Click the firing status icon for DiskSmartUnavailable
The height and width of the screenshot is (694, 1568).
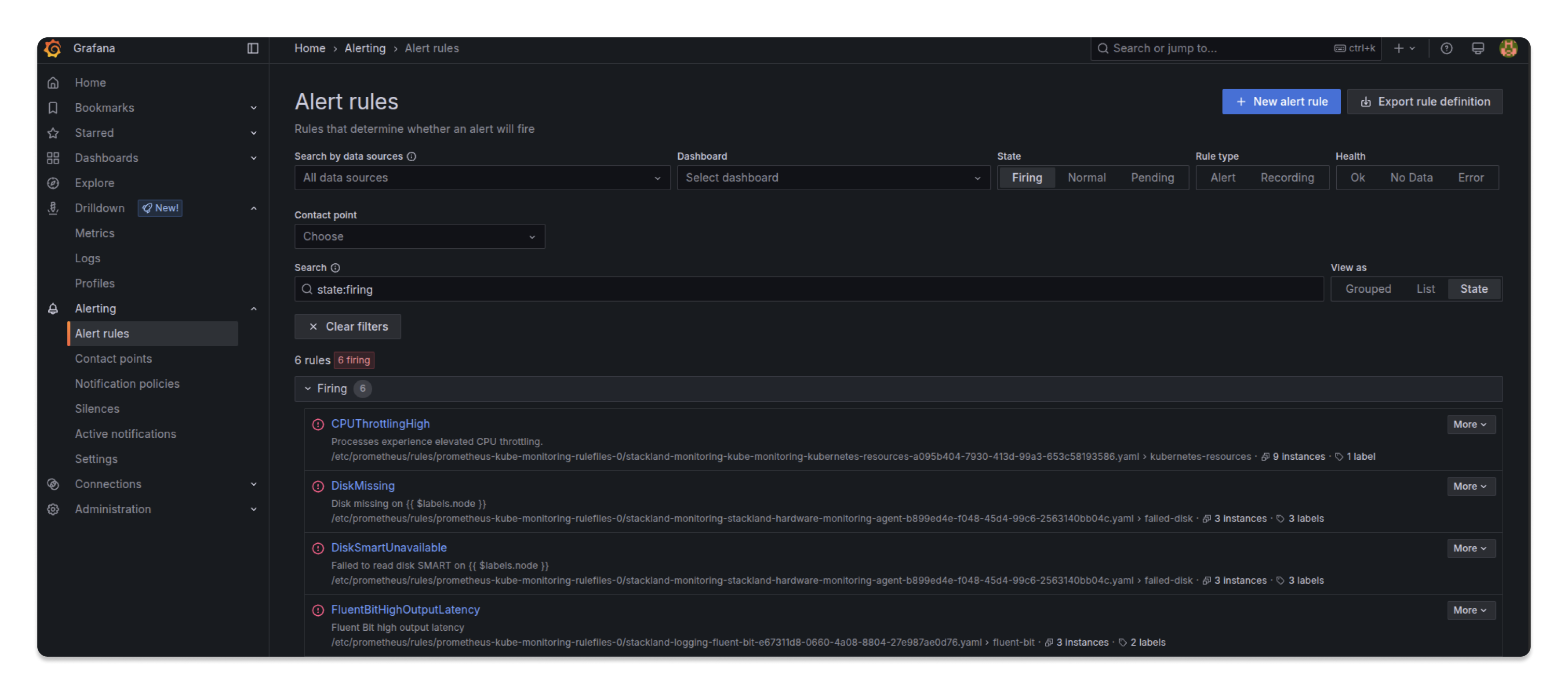pyautogui.click(x=318, y=549)
